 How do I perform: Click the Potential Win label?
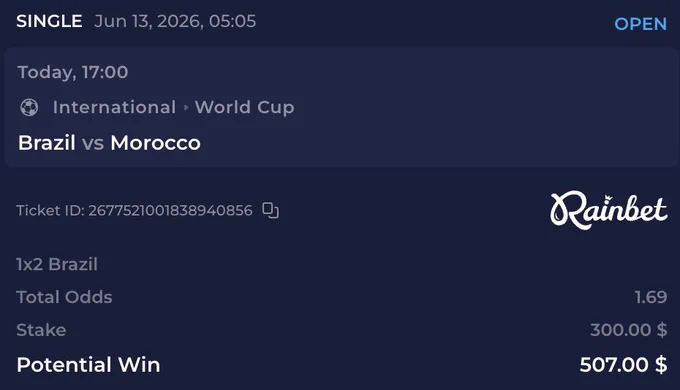(x=88, y=365)
